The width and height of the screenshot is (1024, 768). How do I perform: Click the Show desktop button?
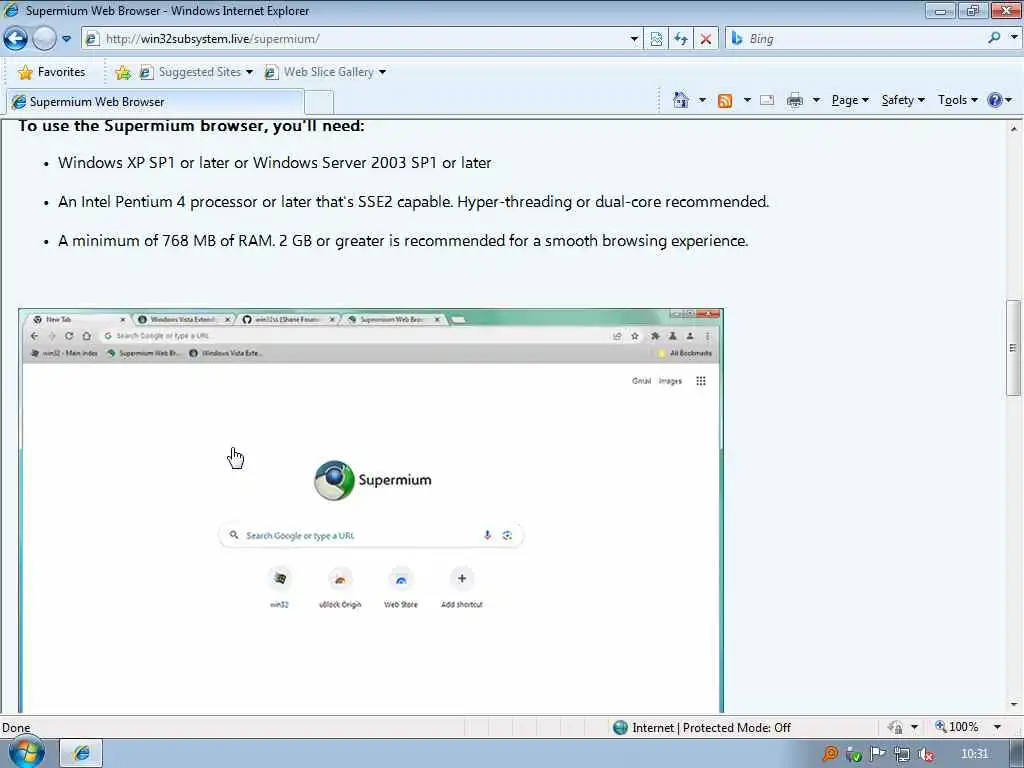click(1016, 754)
